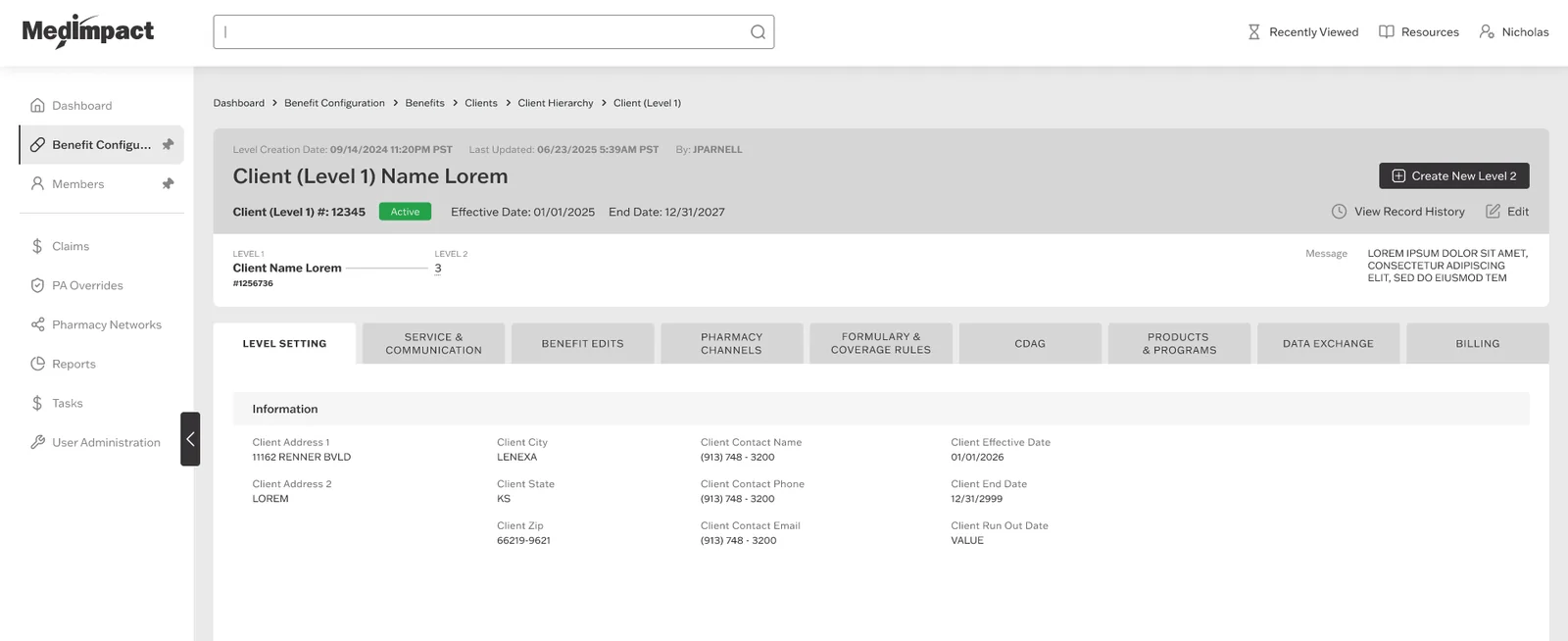
Task: Click the Benefit Configuration link icon
Action: 37,144
